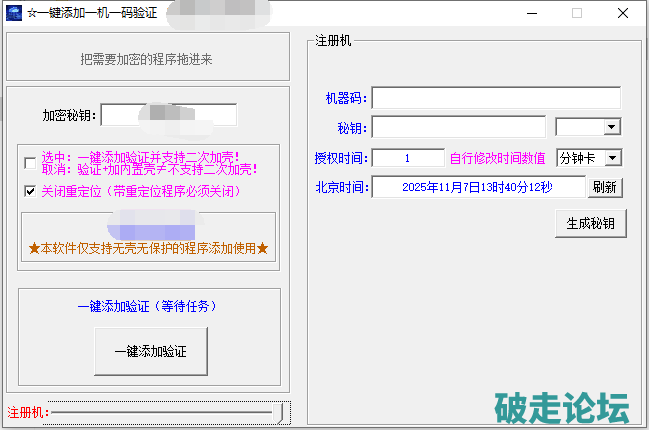
Task: Minimize the 一键添加一机一码验证 window
Action: click(x=530, y=14)
